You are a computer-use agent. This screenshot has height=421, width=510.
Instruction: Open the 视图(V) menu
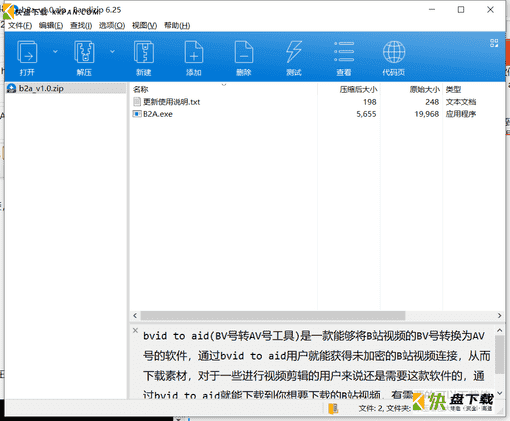point(144,26)
